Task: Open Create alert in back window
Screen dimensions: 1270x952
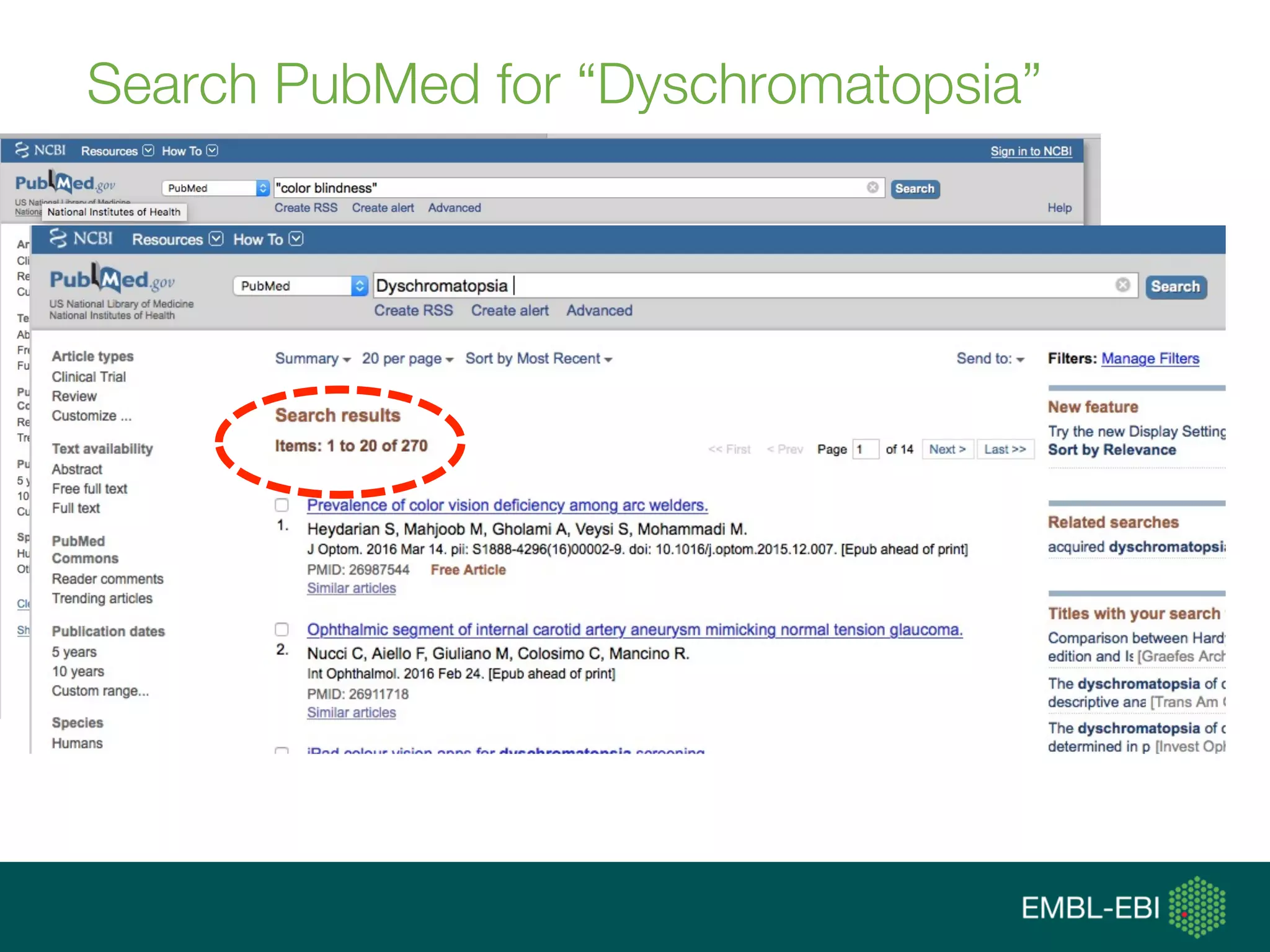Action: click(383, 208)
